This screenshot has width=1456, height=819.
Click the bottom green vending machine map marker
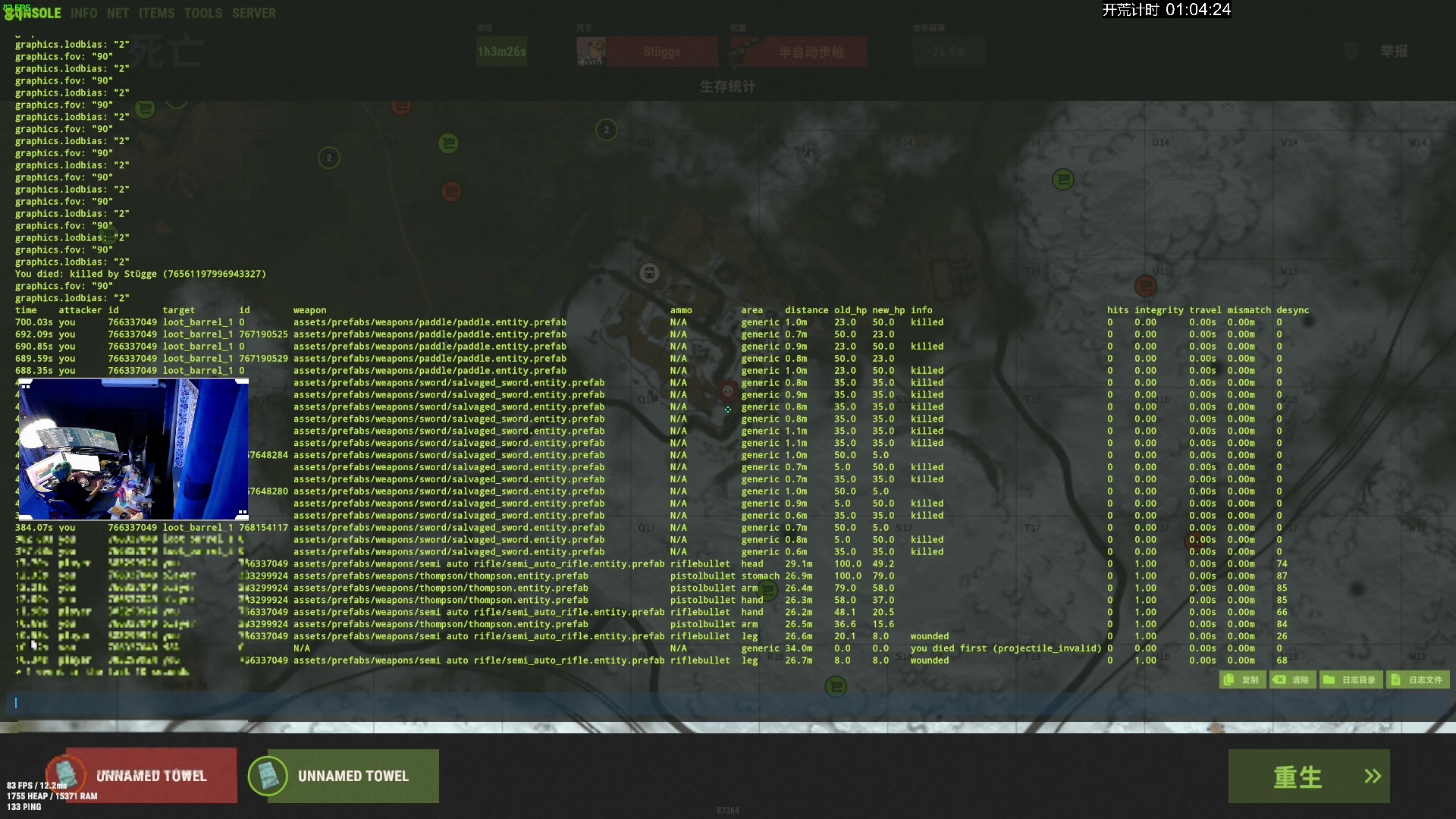(836, 686)
